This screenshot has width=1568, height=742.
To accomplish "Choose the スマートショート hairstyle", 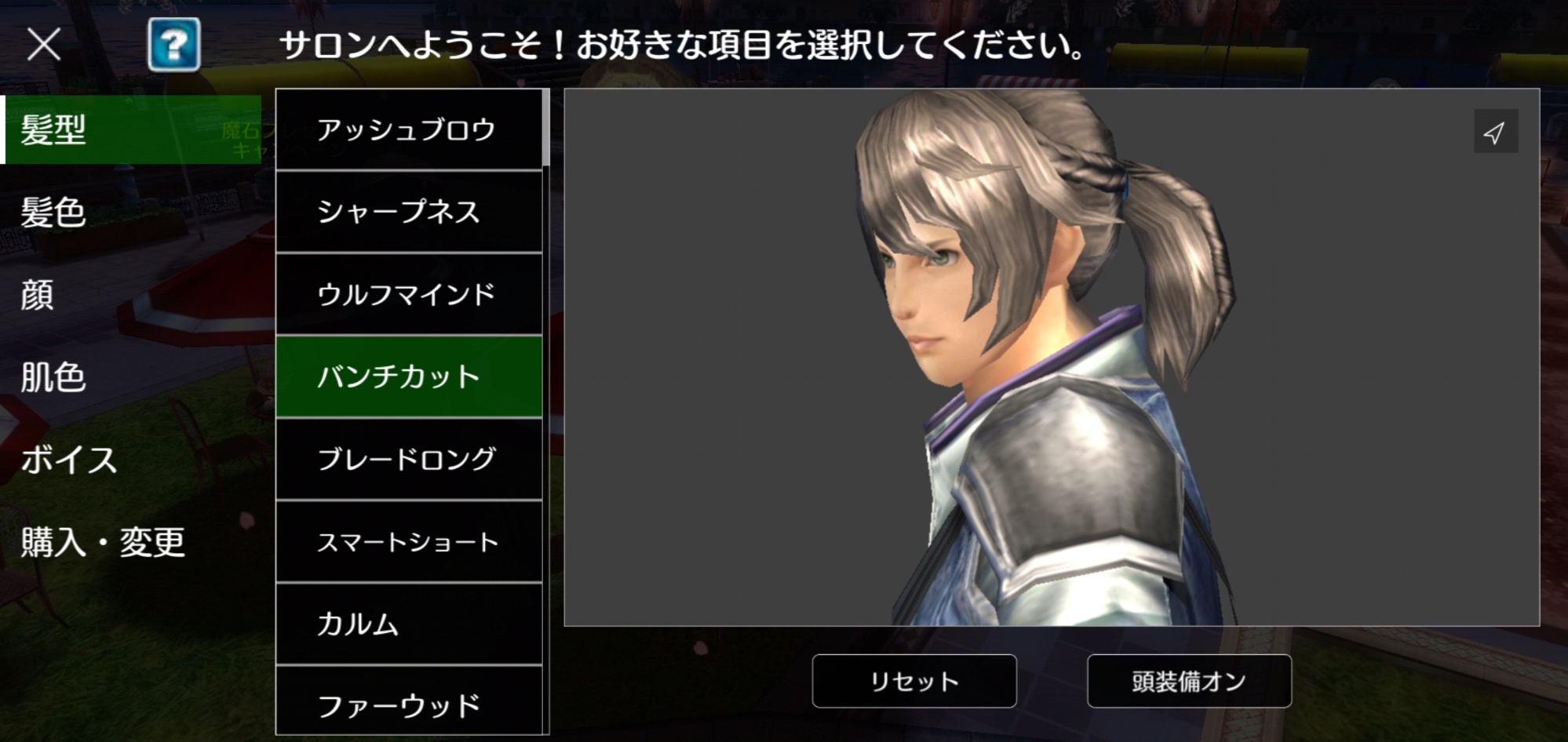I will pyautogui.click(x=409, y=541).
